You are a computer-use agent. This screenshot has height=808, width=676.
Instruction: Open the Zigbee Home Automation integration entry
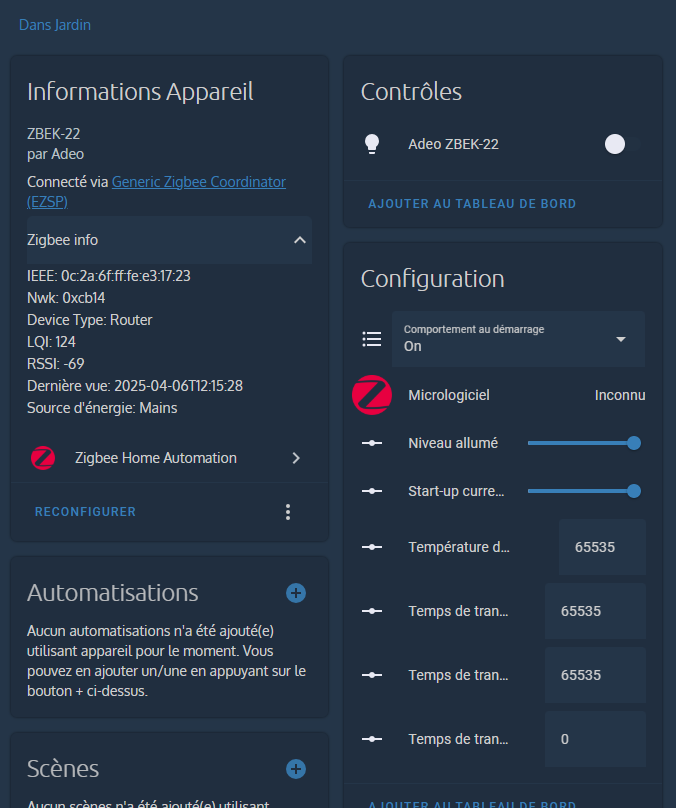pyautogui.click(x=168, y=458)
